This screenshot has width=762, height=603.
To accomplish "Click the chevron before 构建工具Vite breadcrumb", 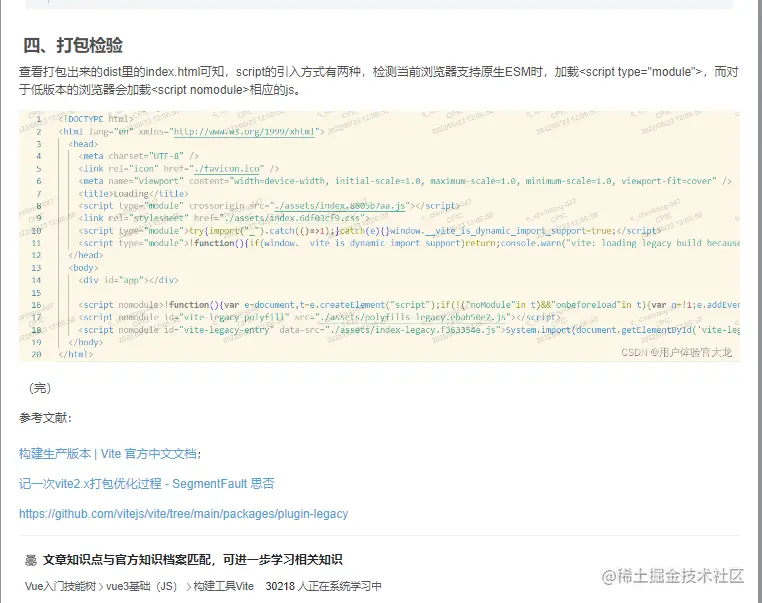I will (189, 587).
